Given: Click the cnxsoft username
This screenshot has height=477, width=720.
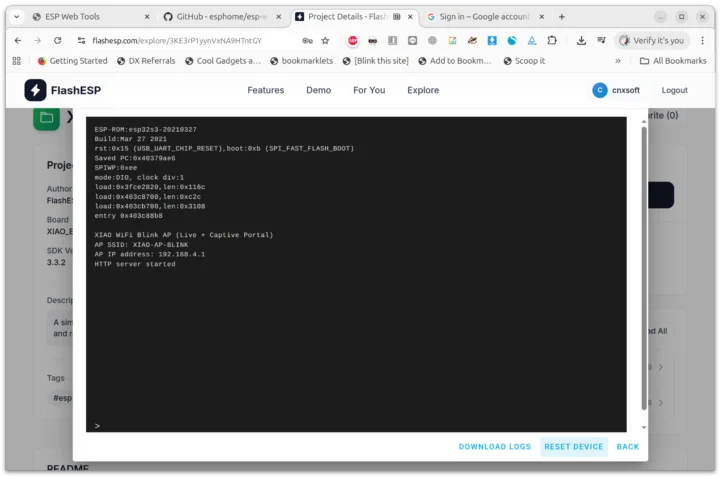Looking at the screenshot, I should tap(625, 90).
